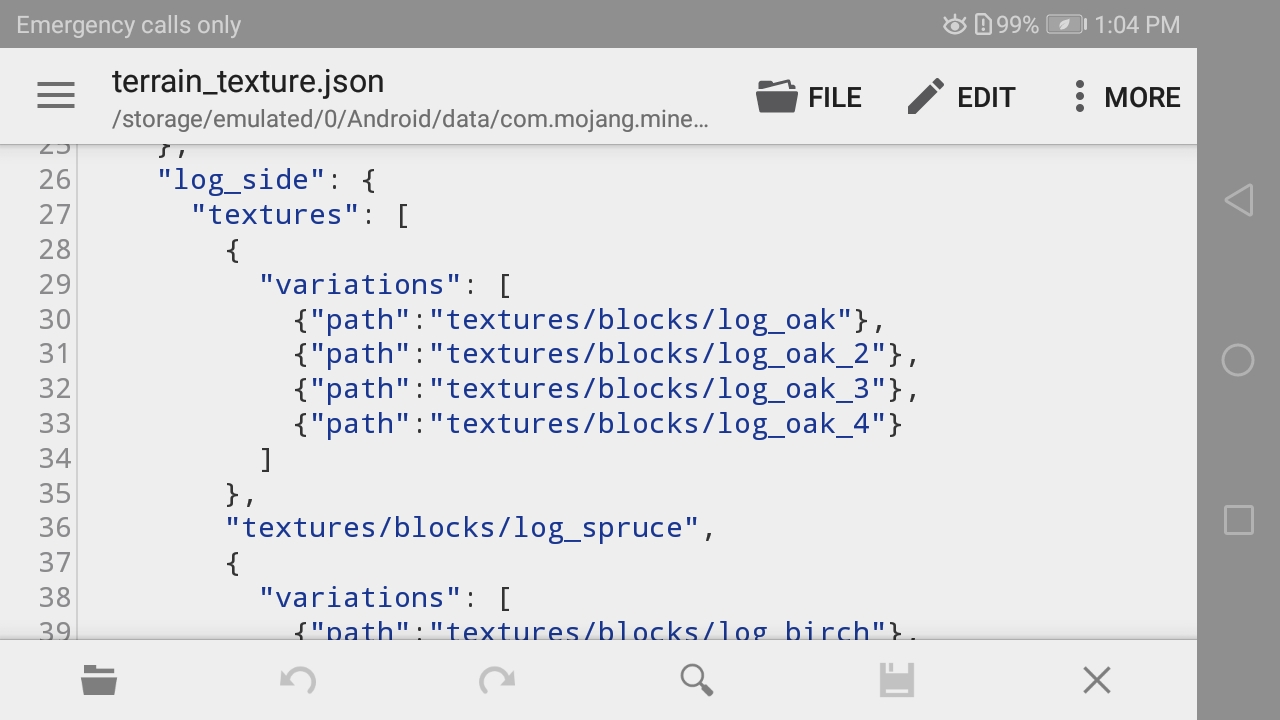Tap the save floppy disk icon
This screenshot has width=1280, height=720.
(x=897, y=681)
